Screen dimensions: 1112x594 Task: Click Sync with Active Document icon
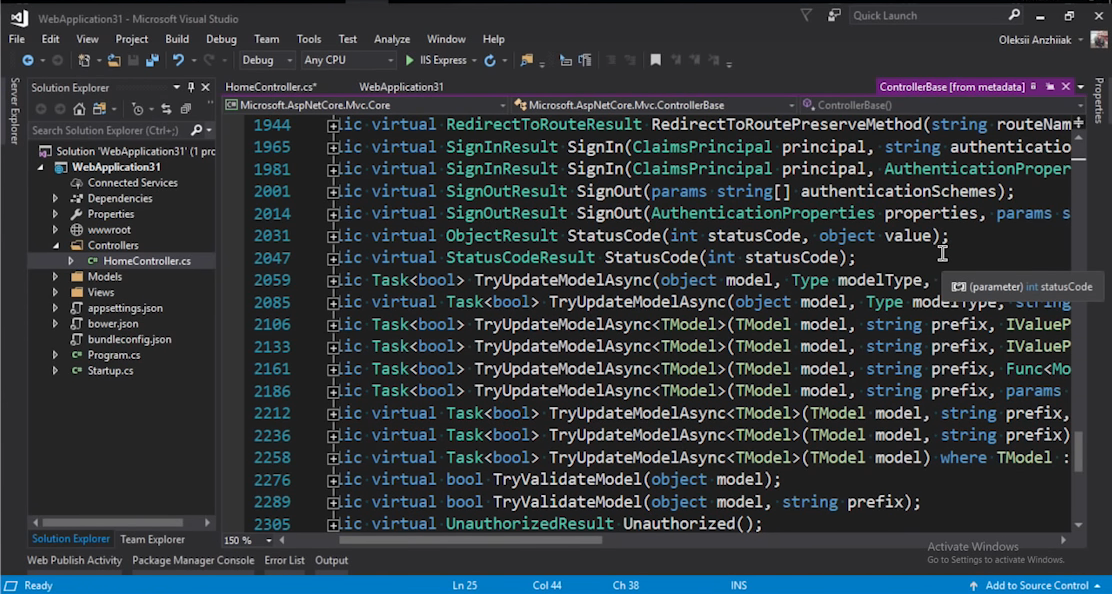tap(166, 109)
